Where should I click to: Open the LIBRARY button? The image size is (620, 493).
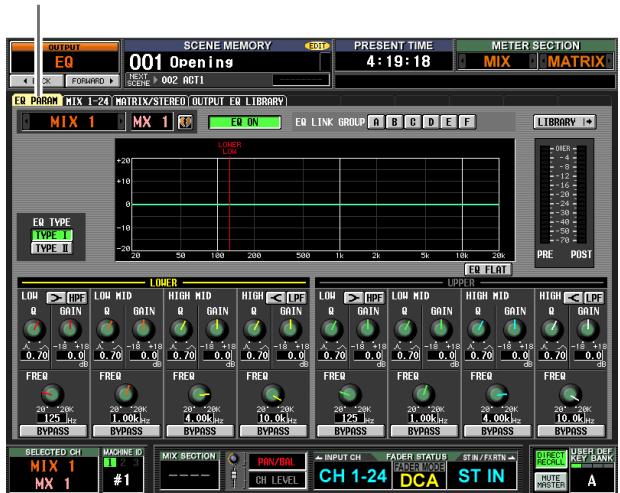pyautogui.click(x=565, y=122)
